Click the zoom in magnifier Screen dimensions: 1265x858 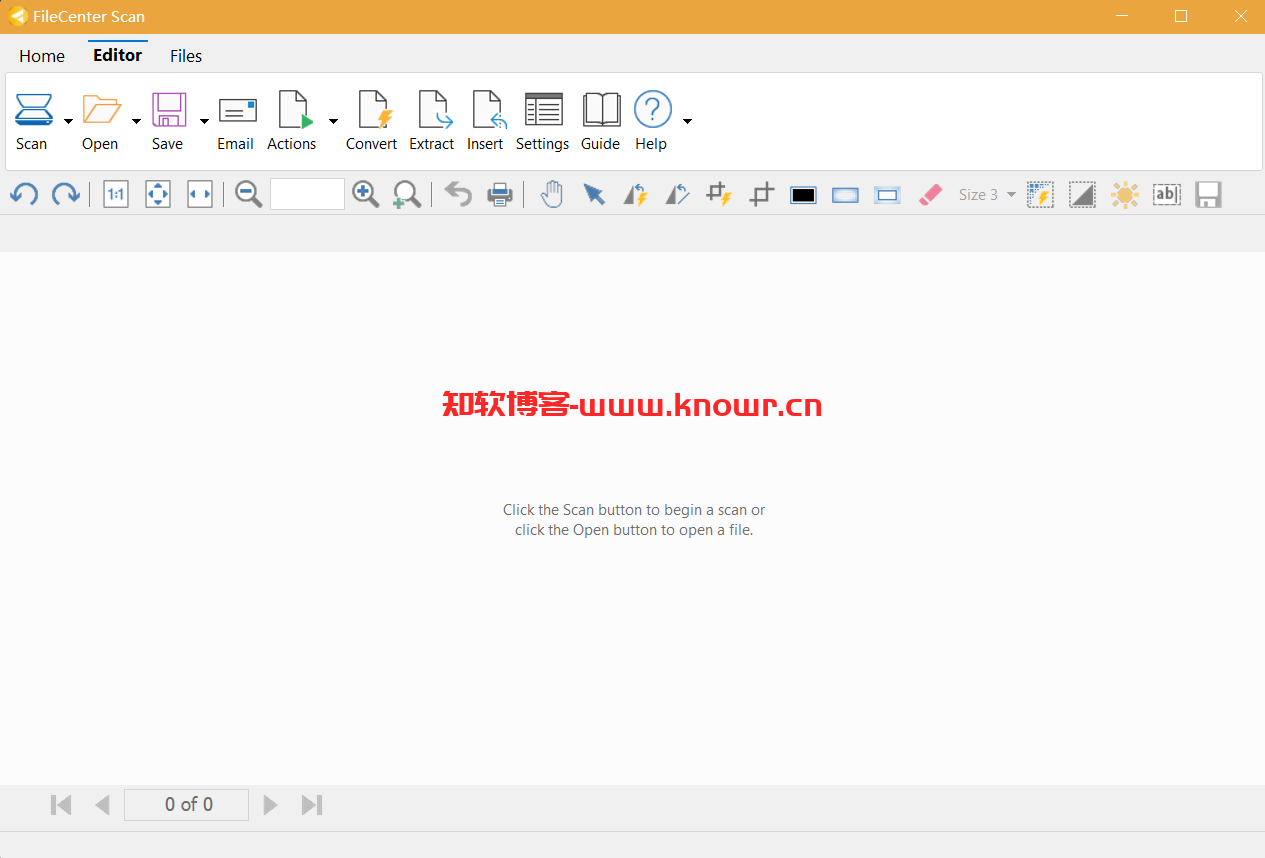[x=366, y=194]
